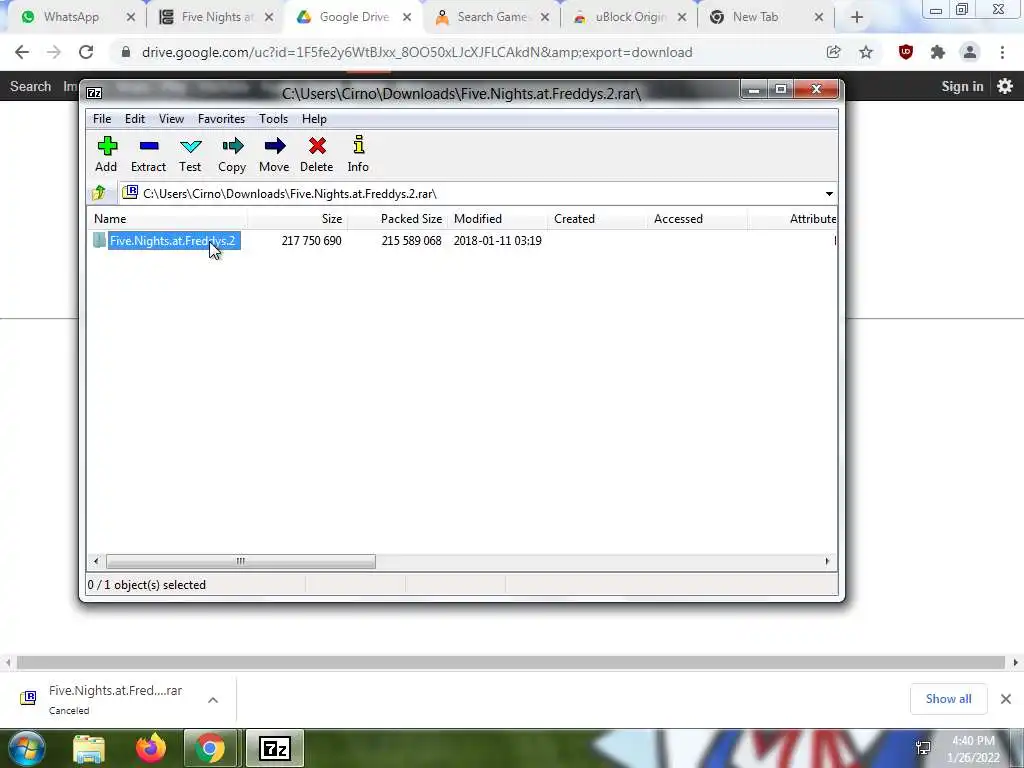Click the packed size 215 589 068
Screen dimensions: 1024x768
click(411, 240)
